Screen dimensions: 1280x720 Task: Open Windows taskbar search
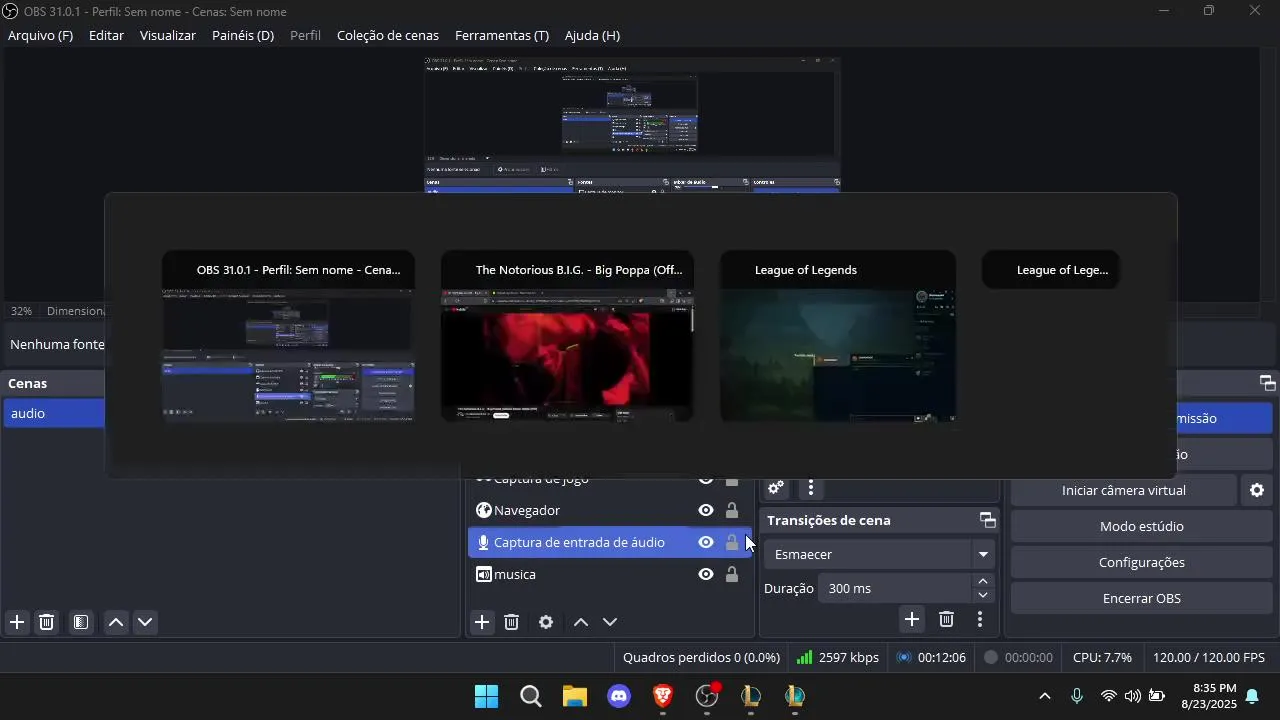(x=531, y=696)
